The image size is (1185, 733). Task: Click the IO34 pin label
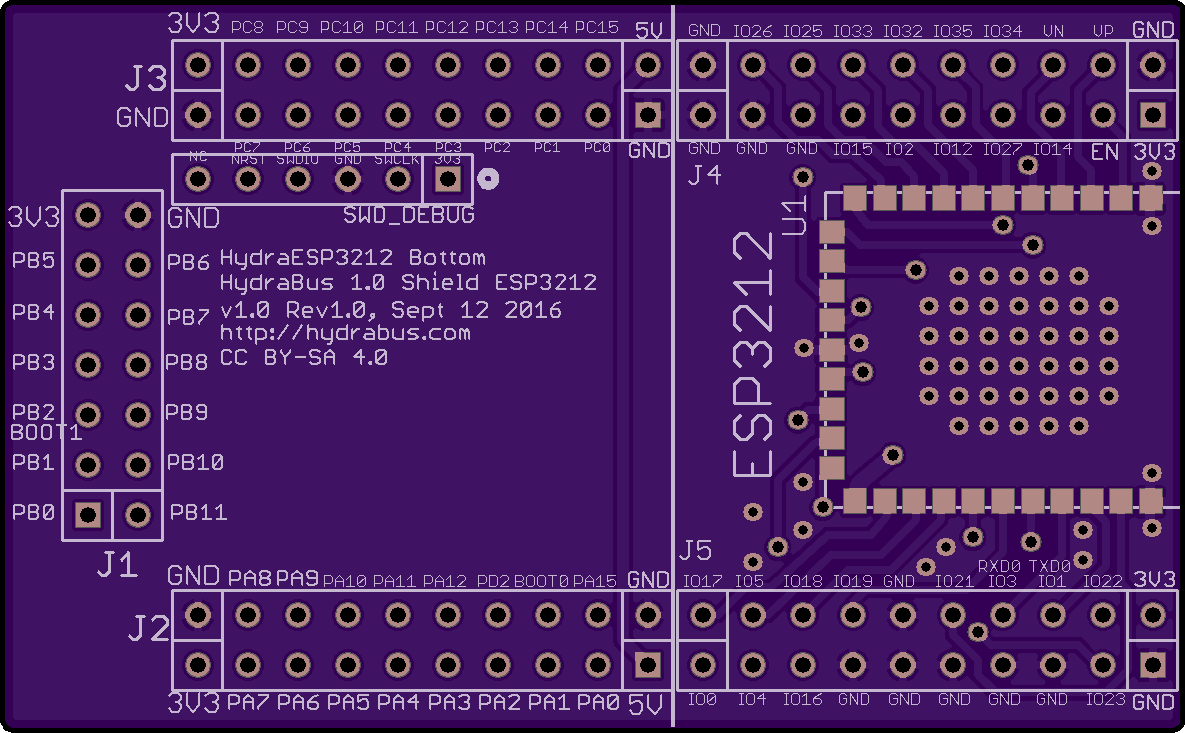1002,31
